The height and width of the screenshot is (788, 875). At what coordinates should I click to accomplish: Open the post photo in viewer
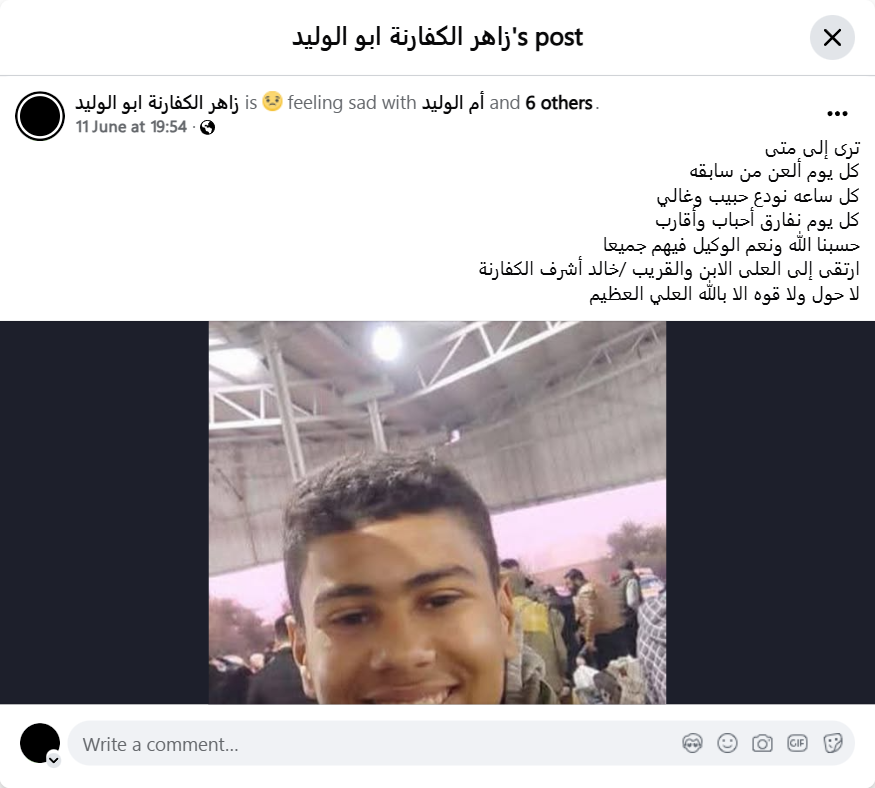tap(438, 512)
